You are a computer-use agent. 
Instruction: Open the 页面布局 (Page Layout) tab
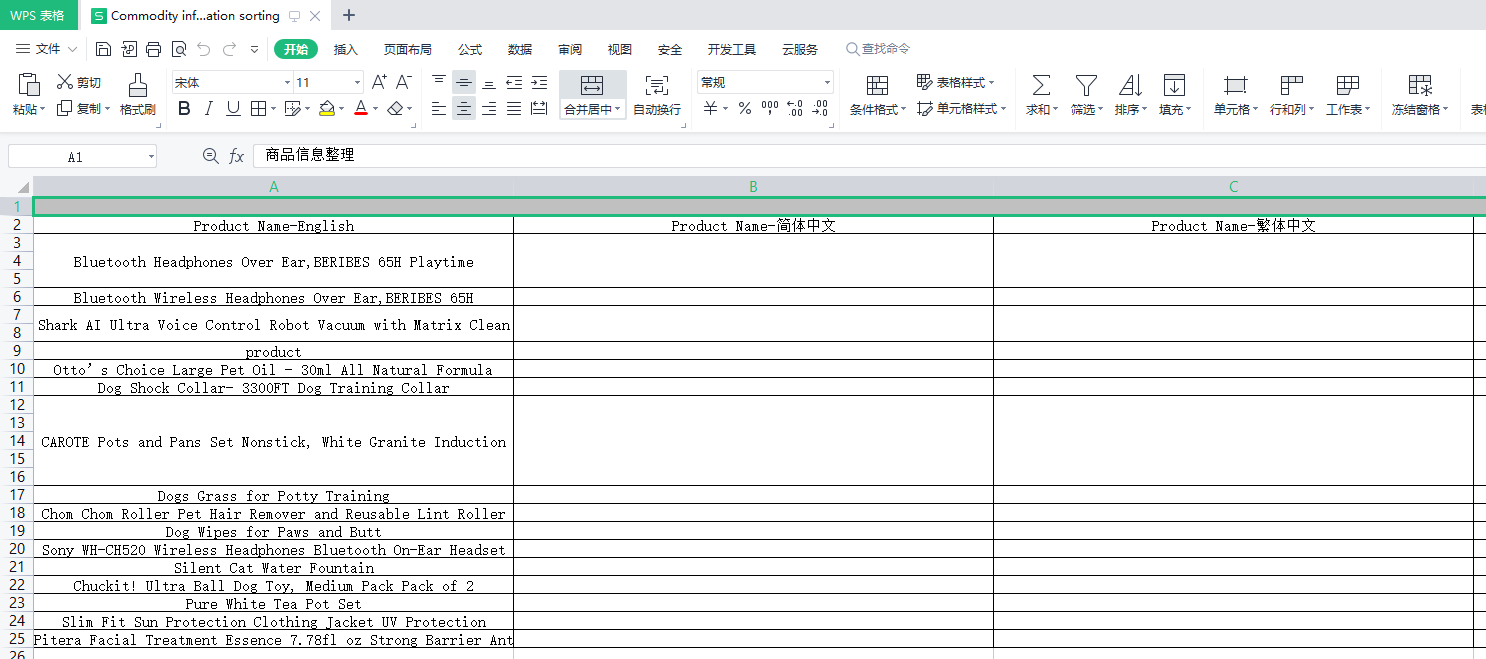[x=408, y=49]
